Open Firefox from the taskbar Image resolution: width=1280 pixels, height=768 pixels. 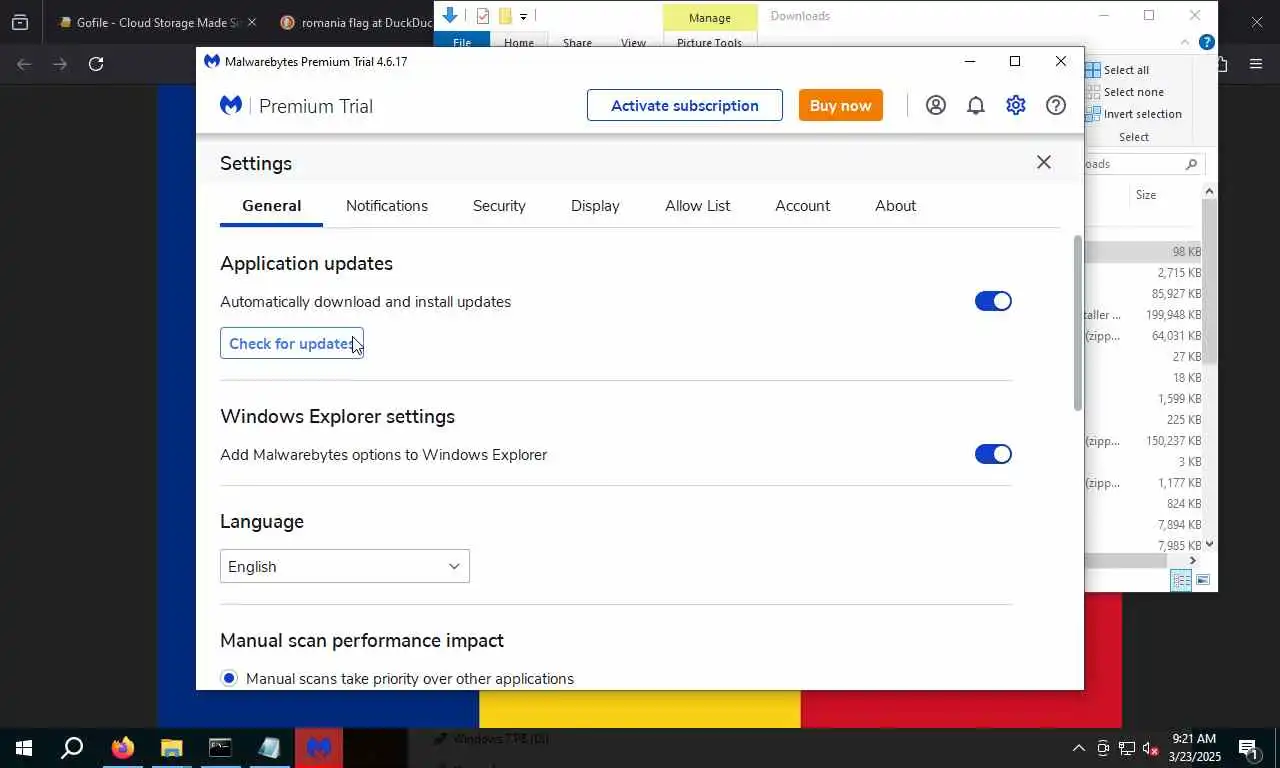(x=122, y=748)
